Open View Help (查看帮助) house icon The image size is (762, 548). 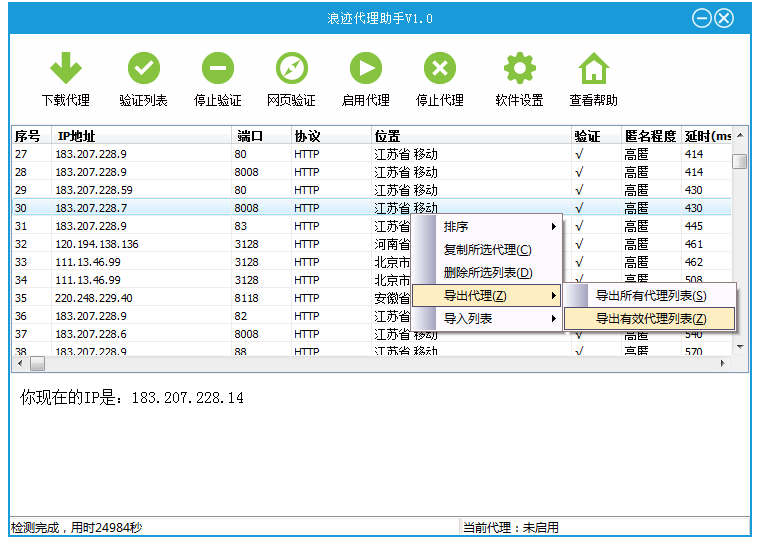pos(593,69)
